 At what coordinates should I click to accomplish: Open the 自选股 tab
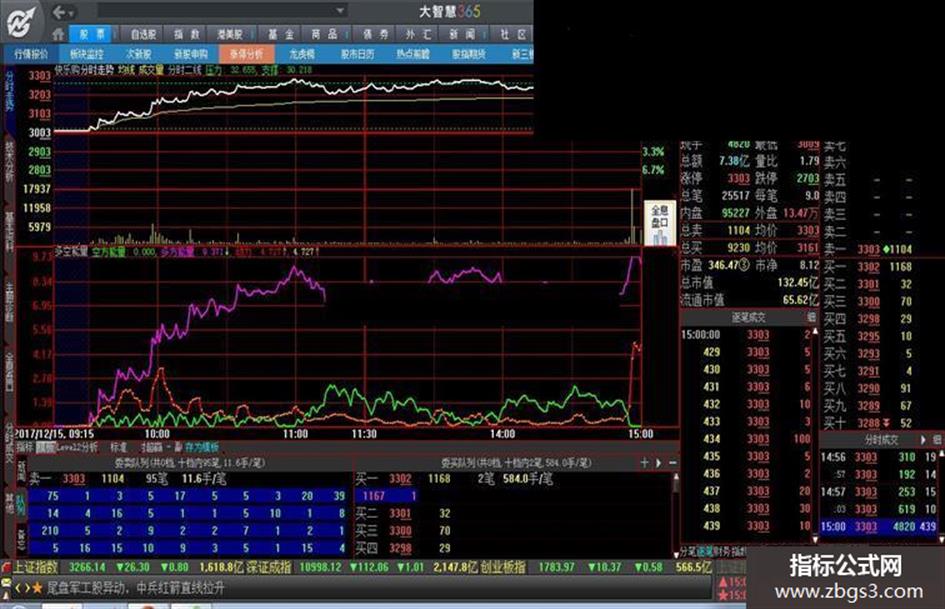[x=143, y=35]
